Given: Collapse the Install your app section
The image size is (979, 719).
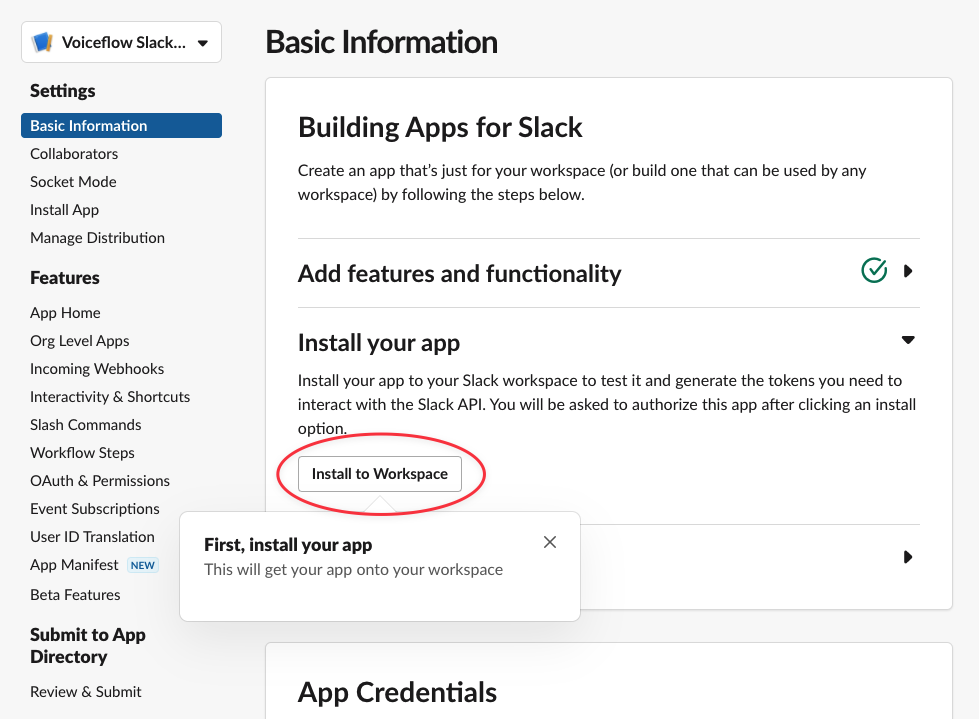Looking at the screenshot, I should coord(908,340).
